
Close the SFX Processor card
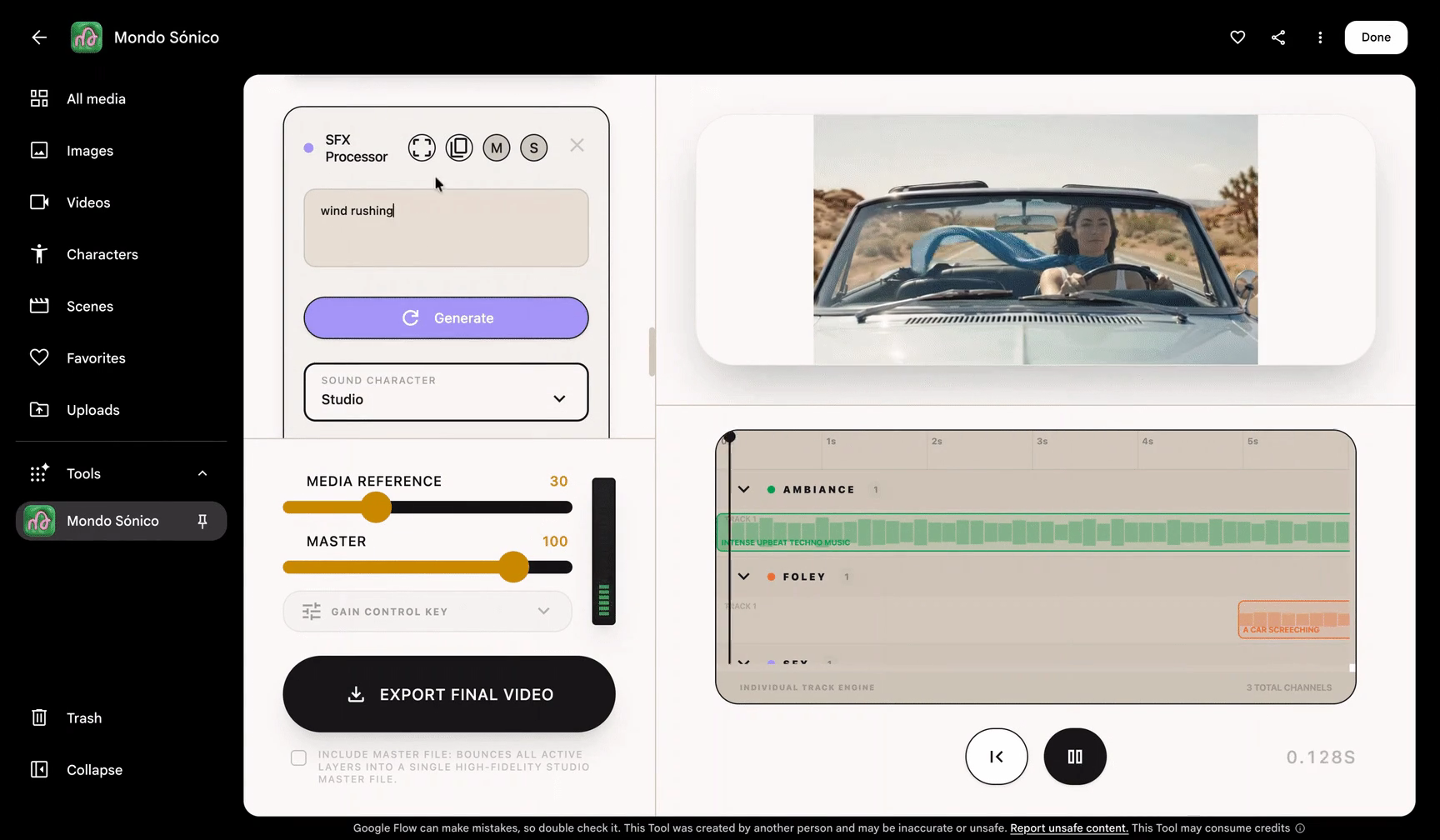[x=577, y=145]
